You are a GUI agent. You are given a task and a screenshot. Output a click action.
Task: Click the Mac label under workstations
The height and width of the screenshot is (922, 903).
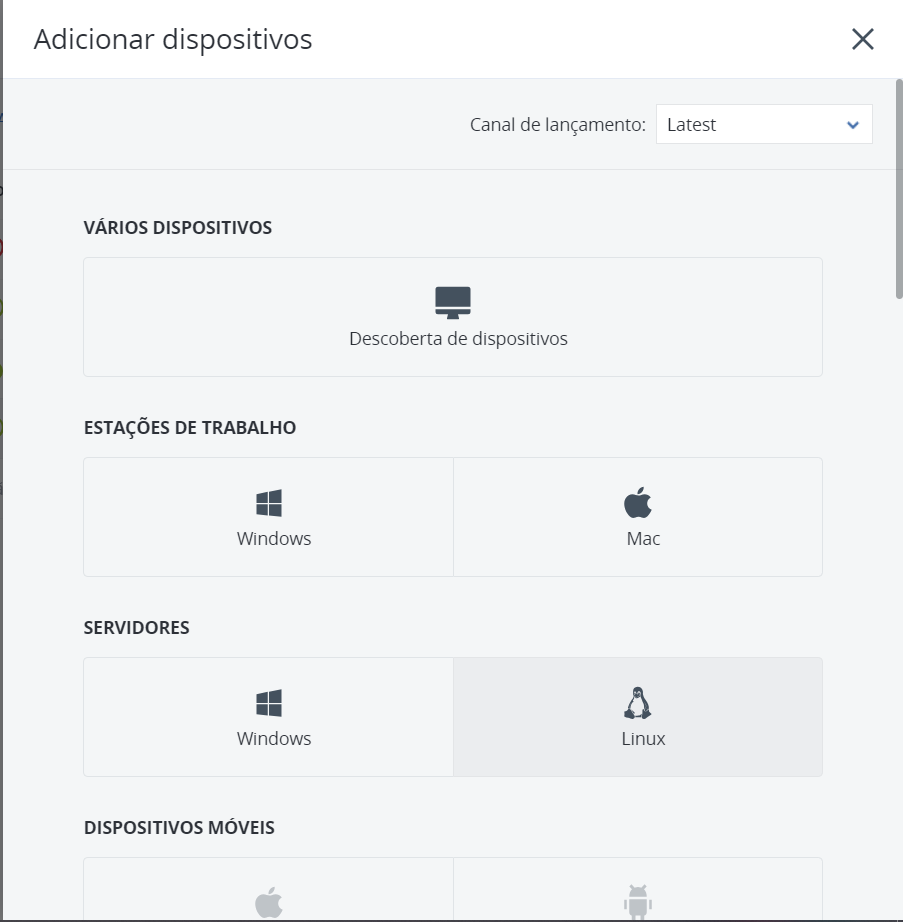(x=643, y=539)
